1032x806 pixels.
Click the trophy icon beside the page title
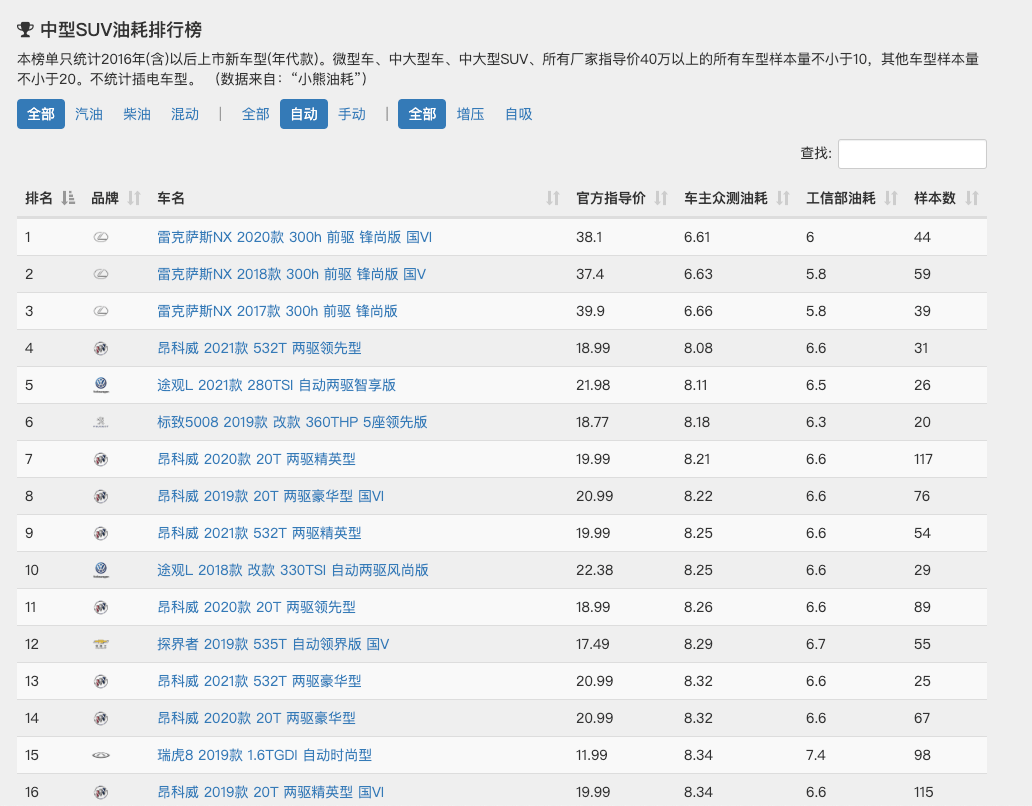(25, 30)
